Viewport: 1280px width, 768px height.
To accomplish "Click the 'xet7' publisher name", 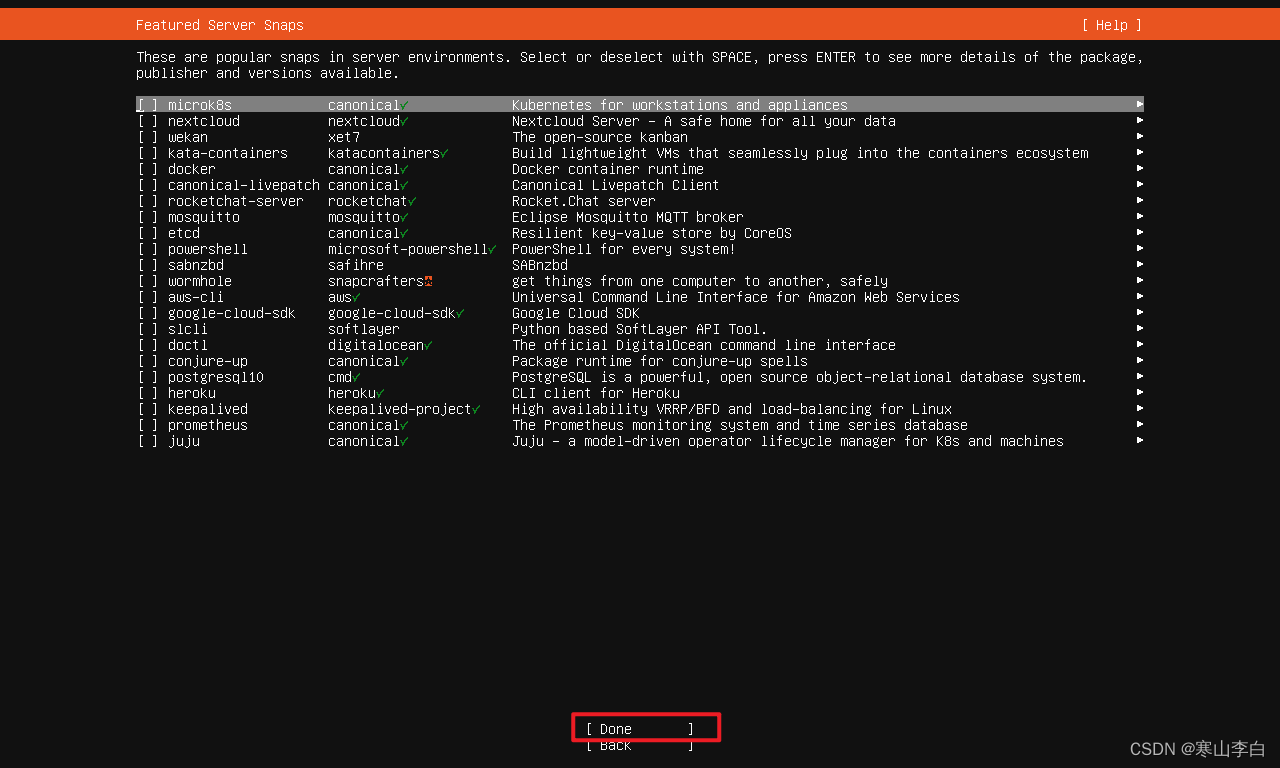I will click(344, 137).
